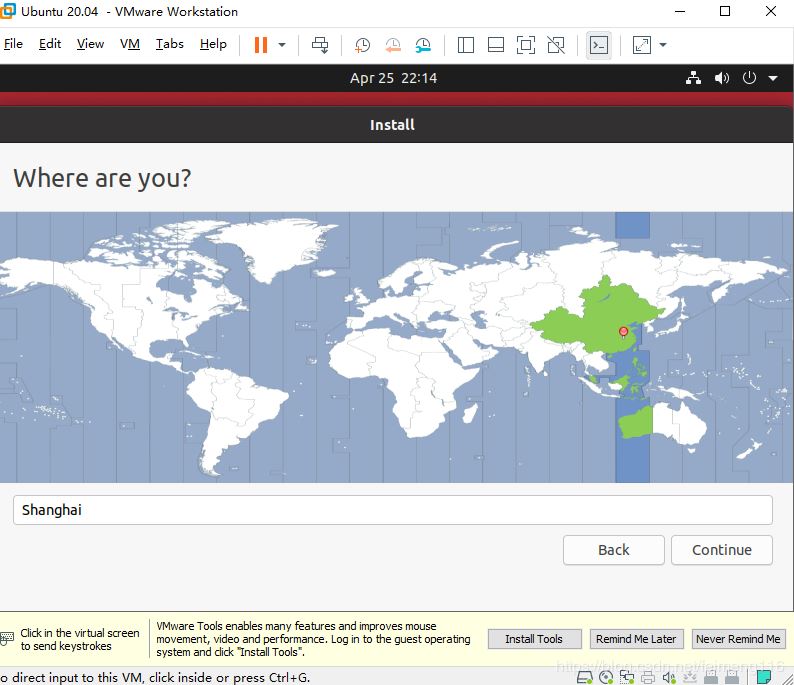Click the Continue button in installer
The height and width of the screenshot is (685, 794).
pos(721,550)
